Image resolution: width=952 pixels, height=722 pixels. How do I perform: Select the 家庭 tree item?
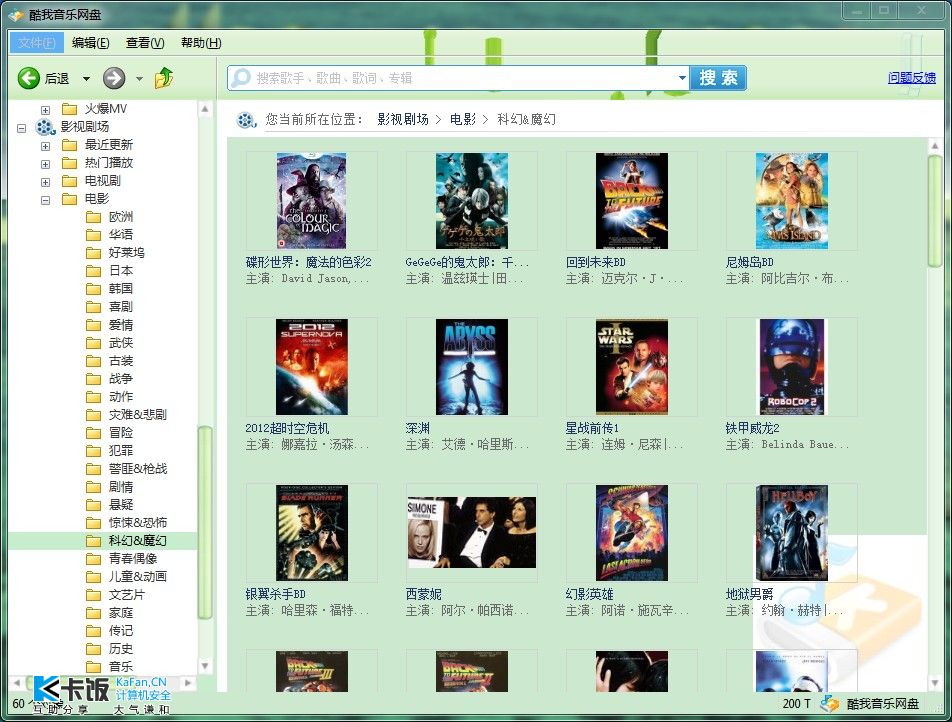click(121, 613)
